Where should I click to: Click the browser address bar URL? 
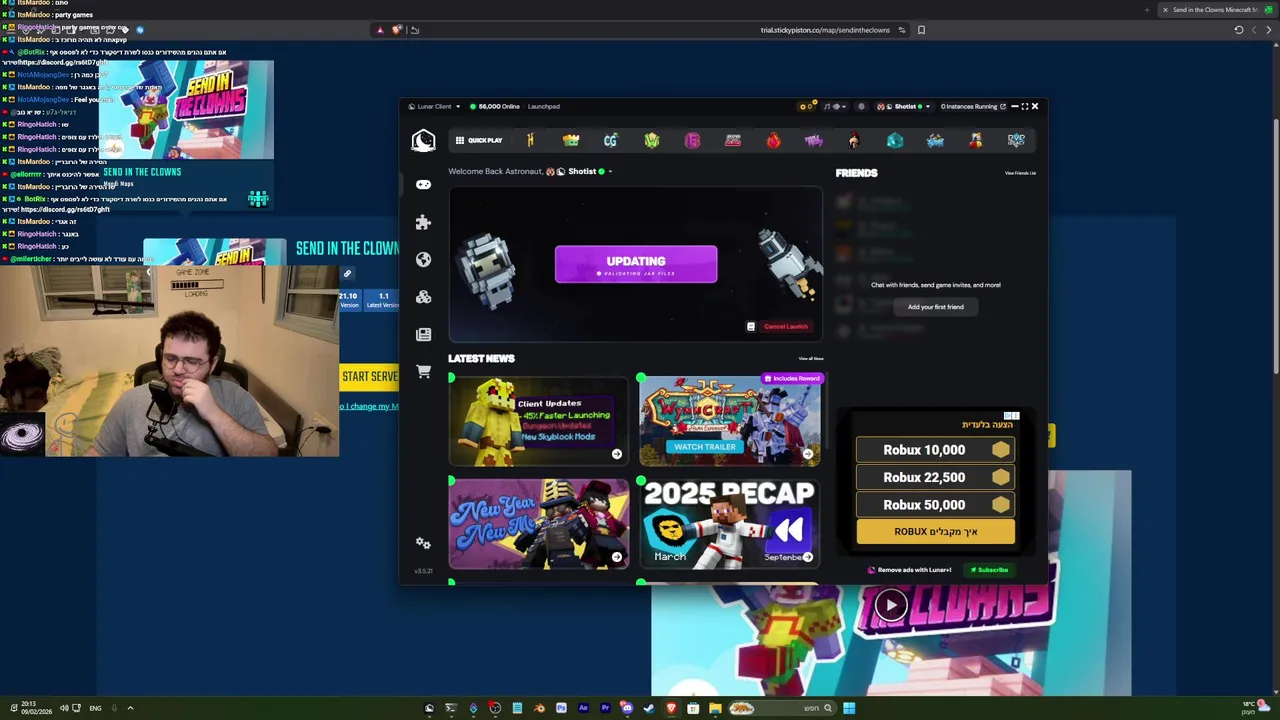[825, 30]
